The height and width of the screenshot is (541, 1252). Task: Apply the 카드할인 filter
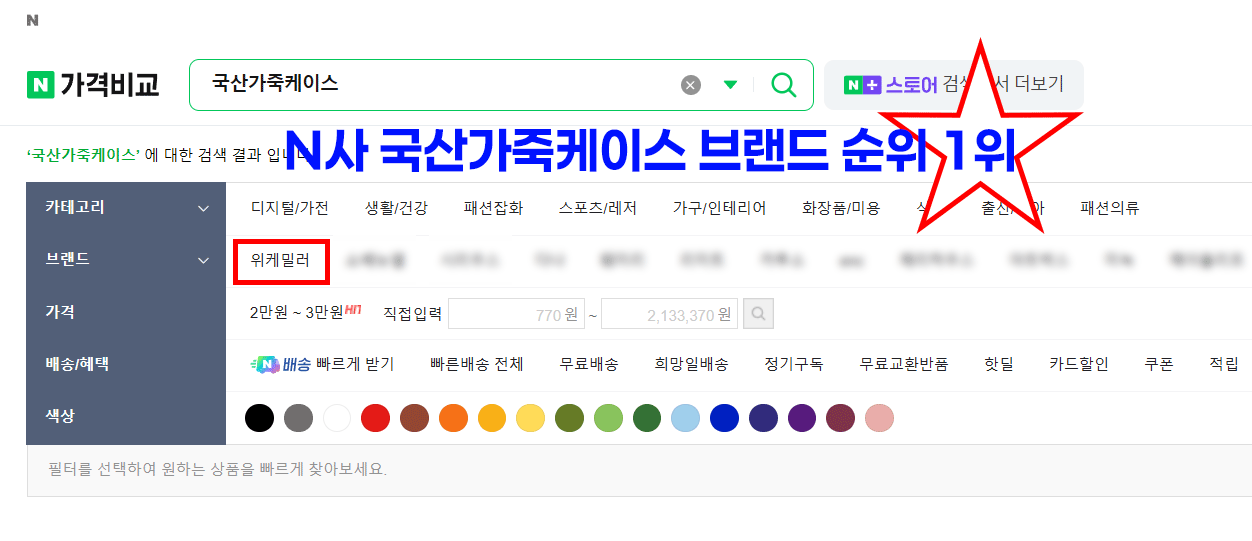pyautogui.click(x=1079, y=365)
